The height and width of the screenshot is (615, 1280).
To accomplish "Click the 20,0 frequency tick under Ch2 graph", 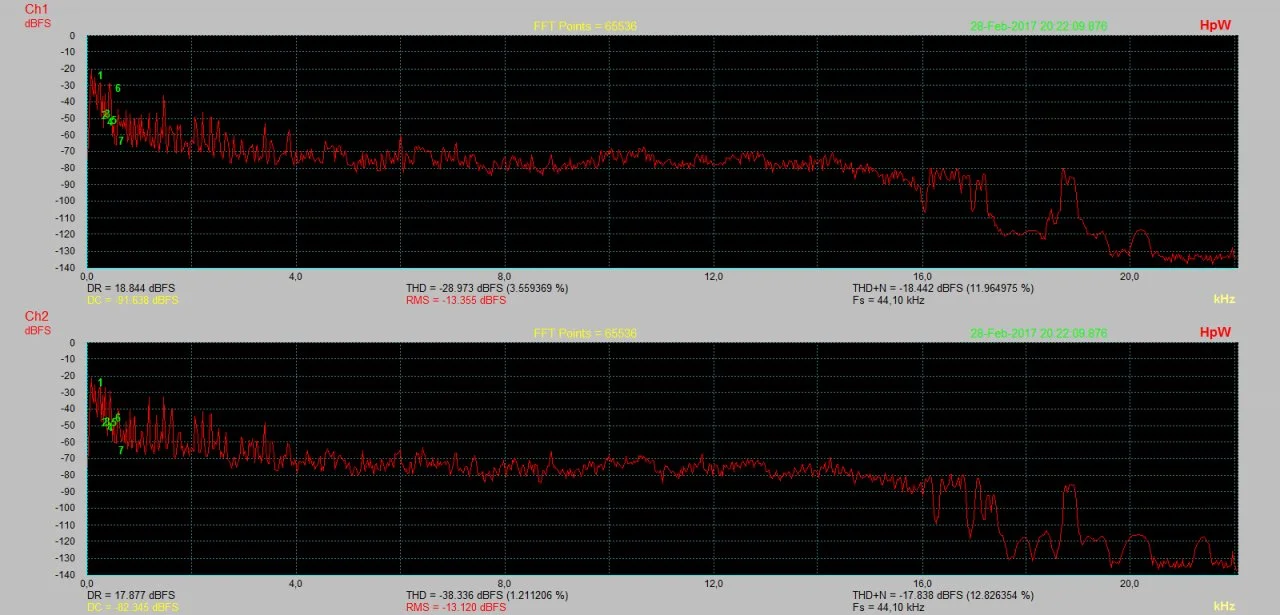I will click(x=1130, y=583).
